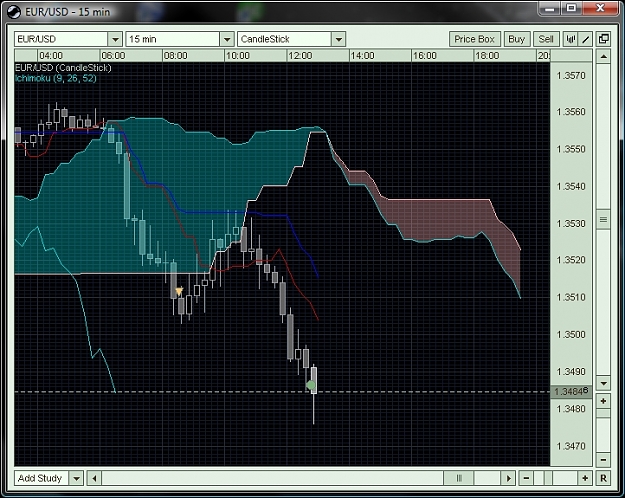625x498 pixels.
Task: Click the price scale slider track
Action: click(x=603, y=430)
